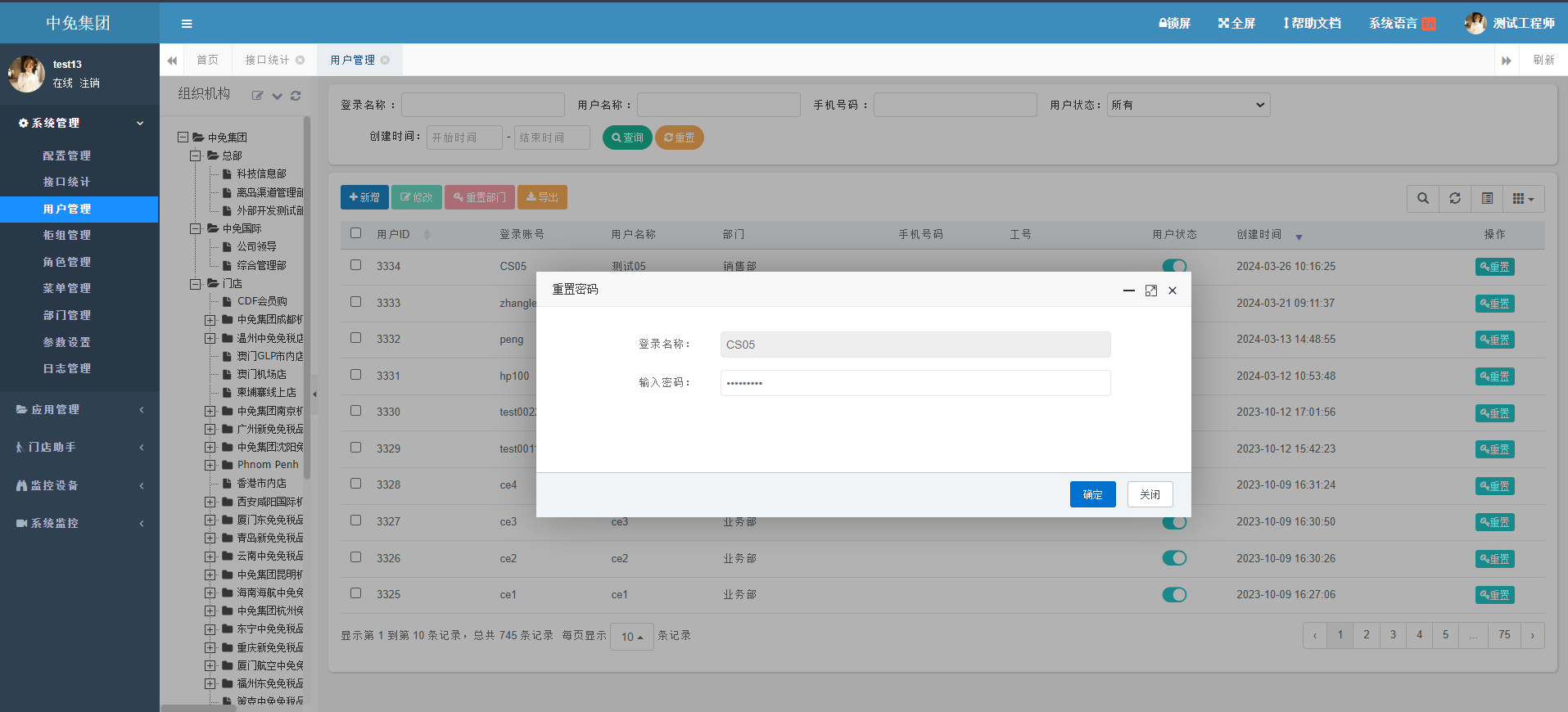Check the checkbox for user 3326
The height and width of the screenshot is (712, 1568).
(356, 557)
